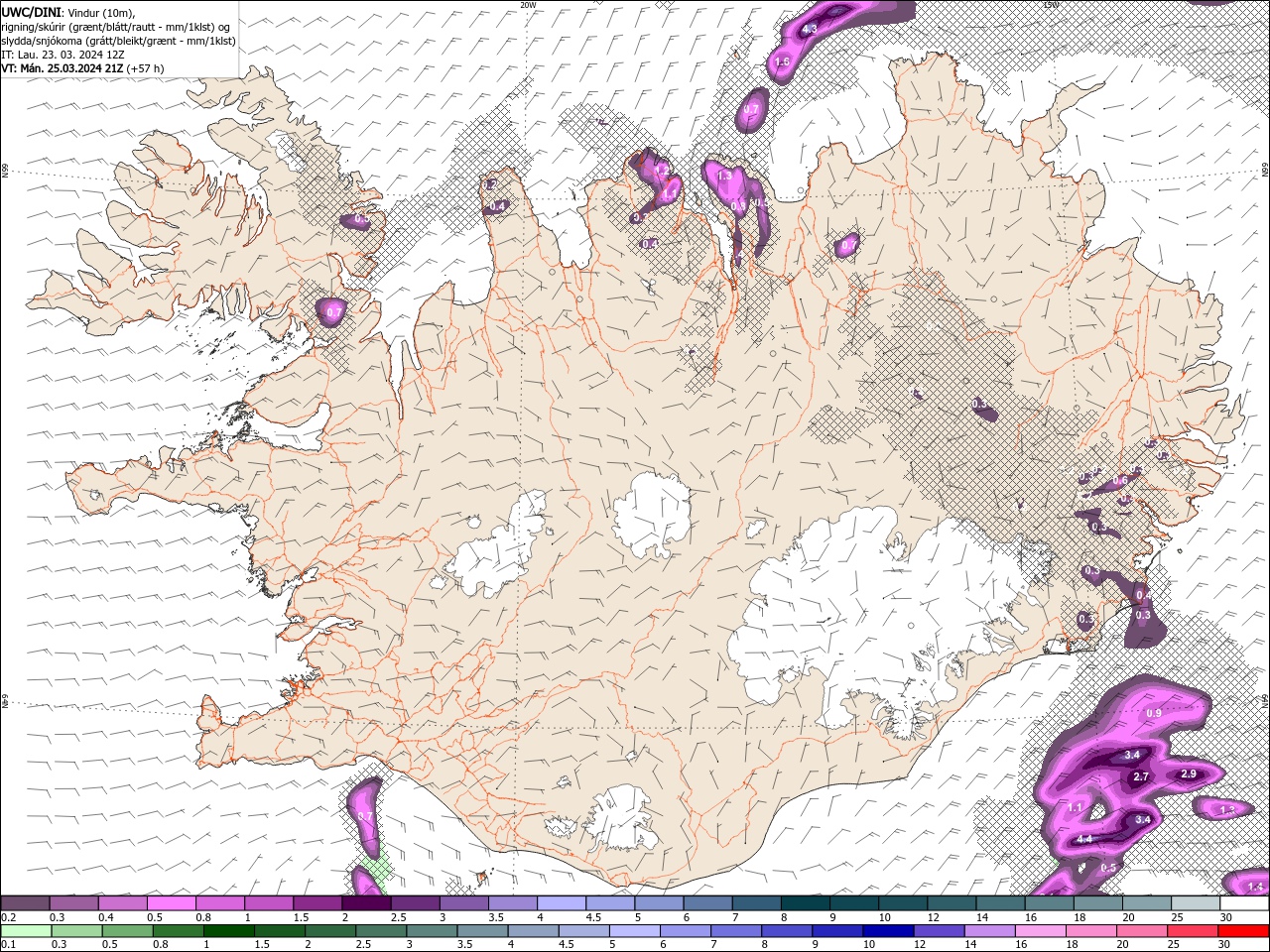This screenshot has width=1270, height=952.
Task: Click the 2.7 precipitation value offshore southeast
Action: click(x=1140, y=776)
